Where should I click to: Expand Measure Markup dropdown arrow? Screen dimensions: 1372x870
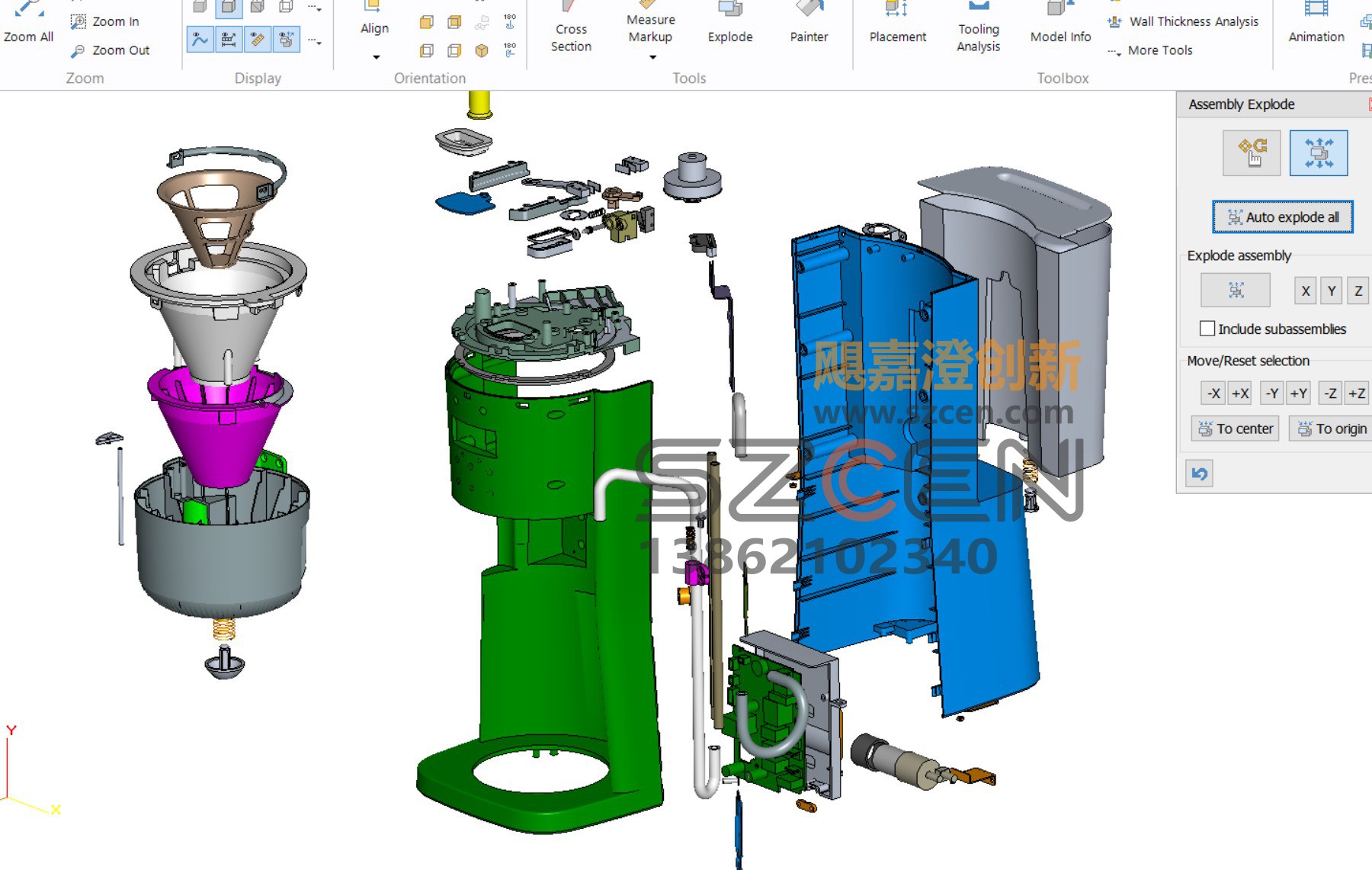click(652, 57)
